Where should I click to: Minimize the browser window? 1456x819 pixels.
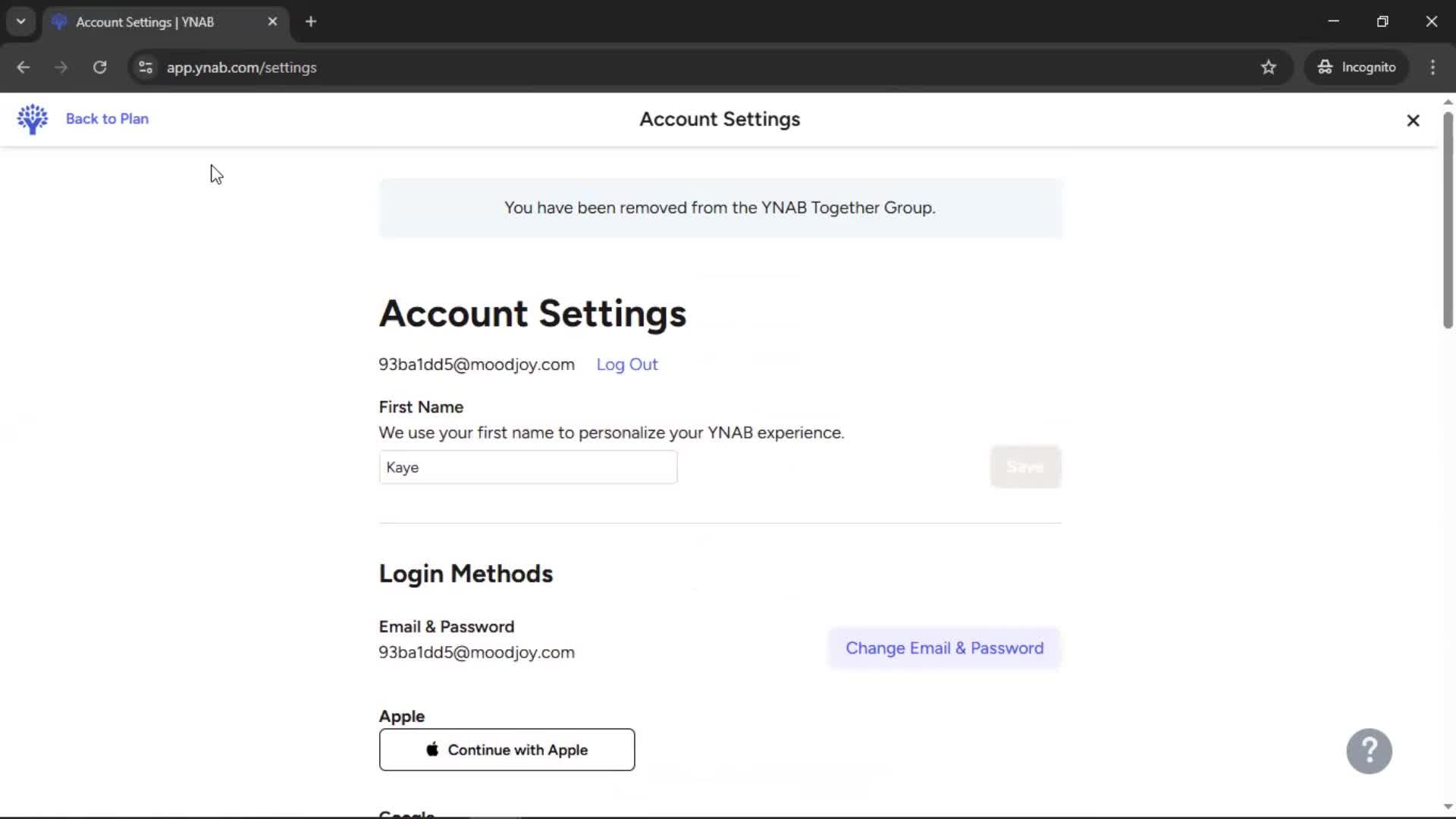[1333, 21]
